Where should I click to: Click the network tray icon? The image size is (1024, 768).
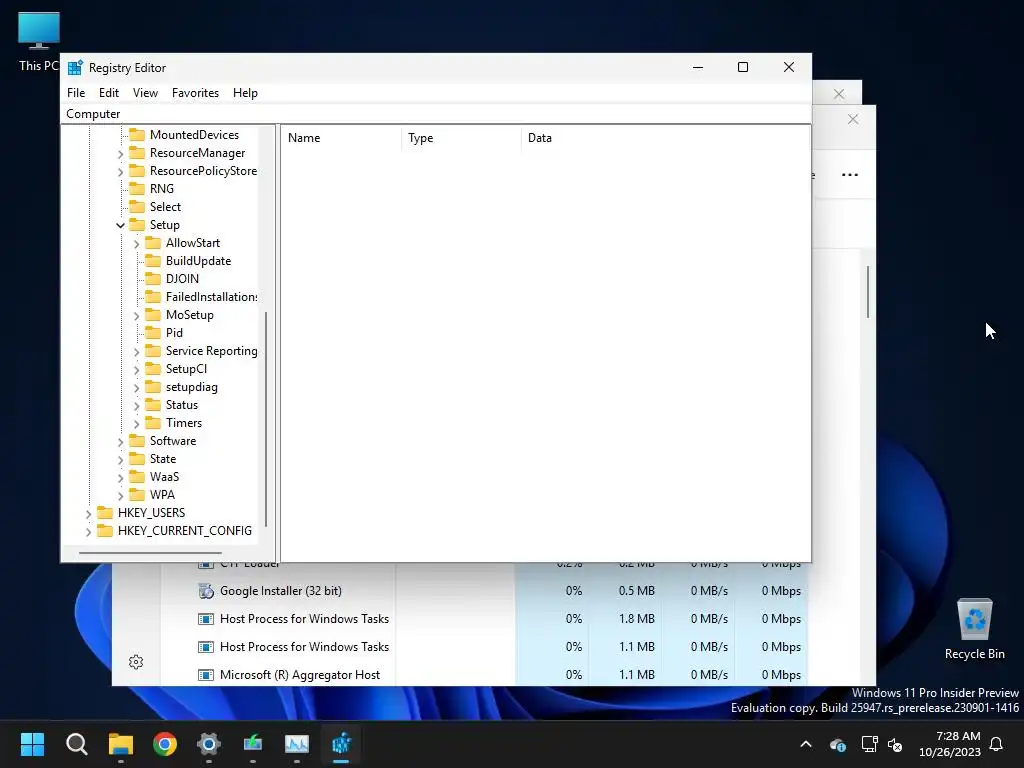click(869, 744)
